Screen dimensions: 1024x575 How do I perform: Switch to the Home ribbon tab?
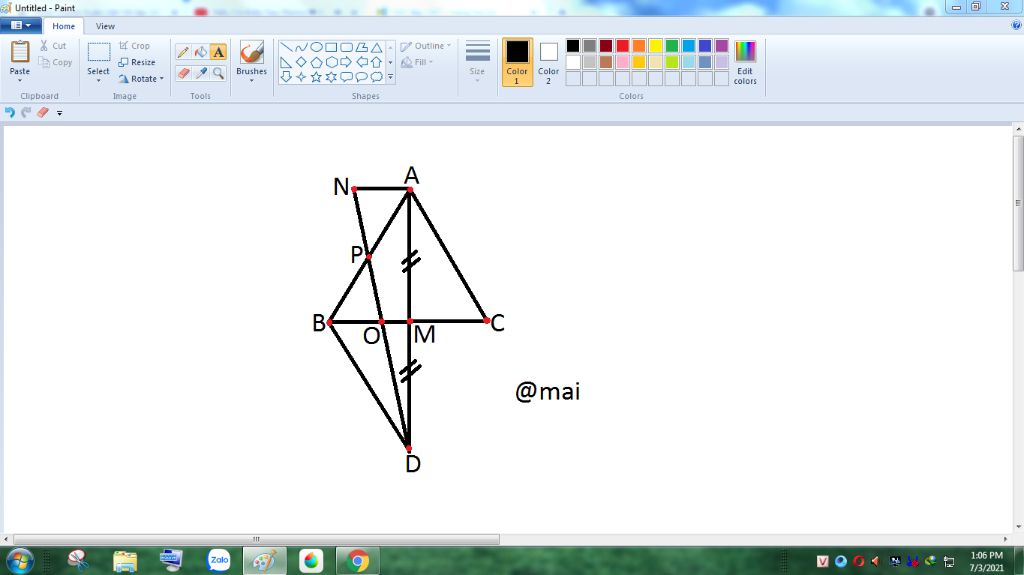point(63,26)
